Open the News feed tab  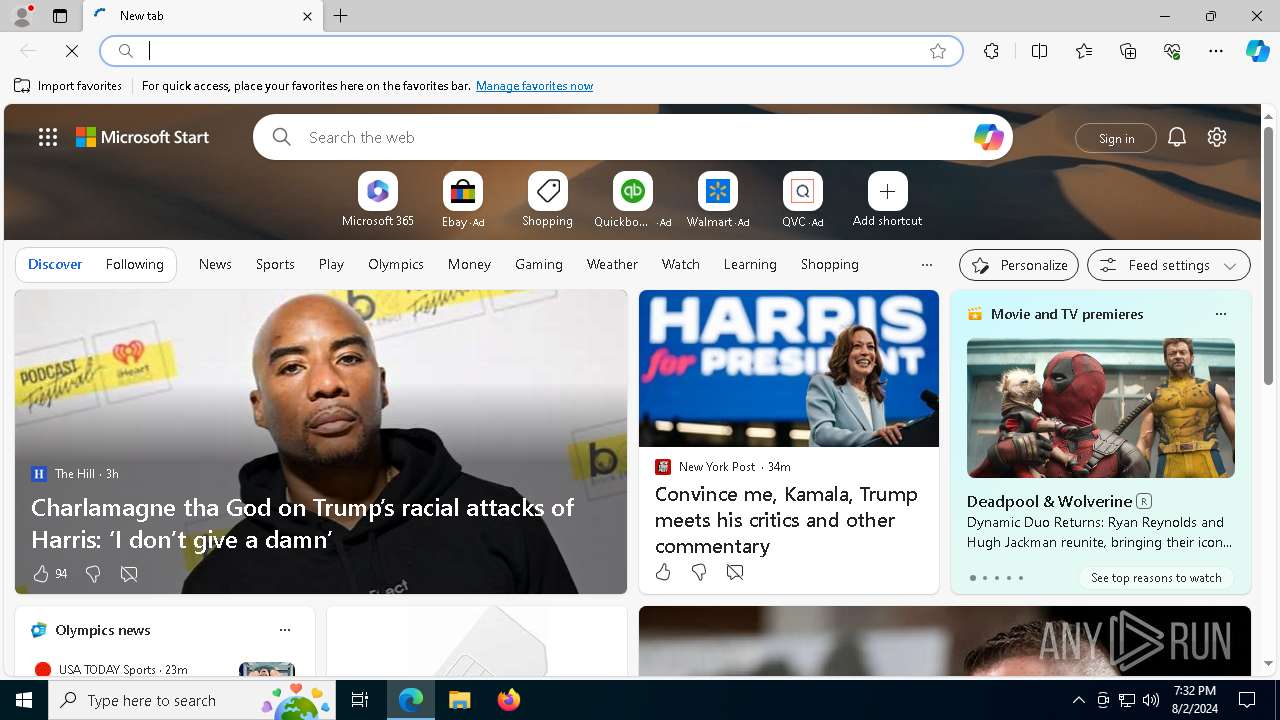coord(215,264)
